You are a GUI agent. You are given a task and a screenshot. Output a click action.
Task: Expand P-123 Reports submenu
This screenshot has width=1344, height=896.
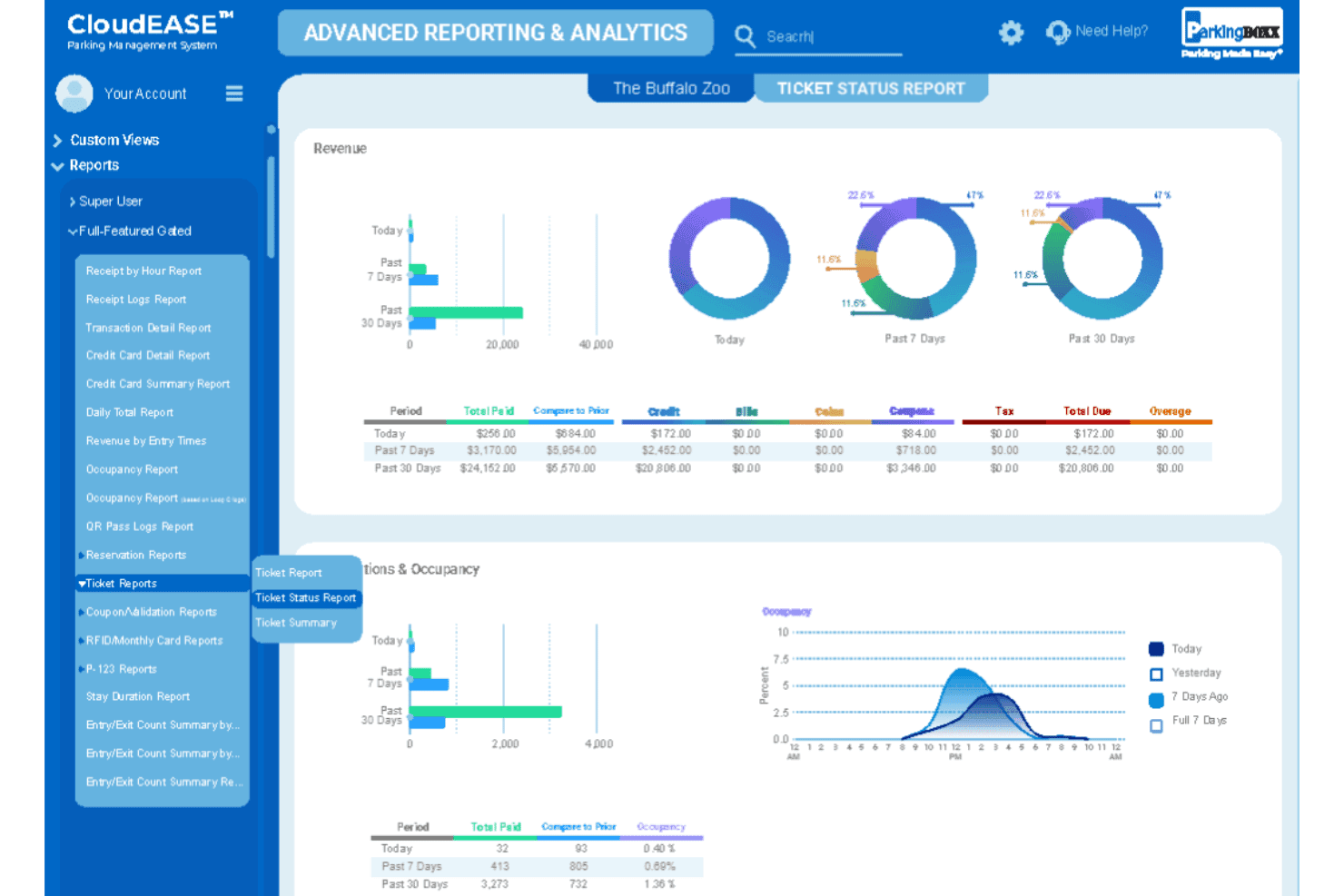pyautogui.click(x=81, y=669)
